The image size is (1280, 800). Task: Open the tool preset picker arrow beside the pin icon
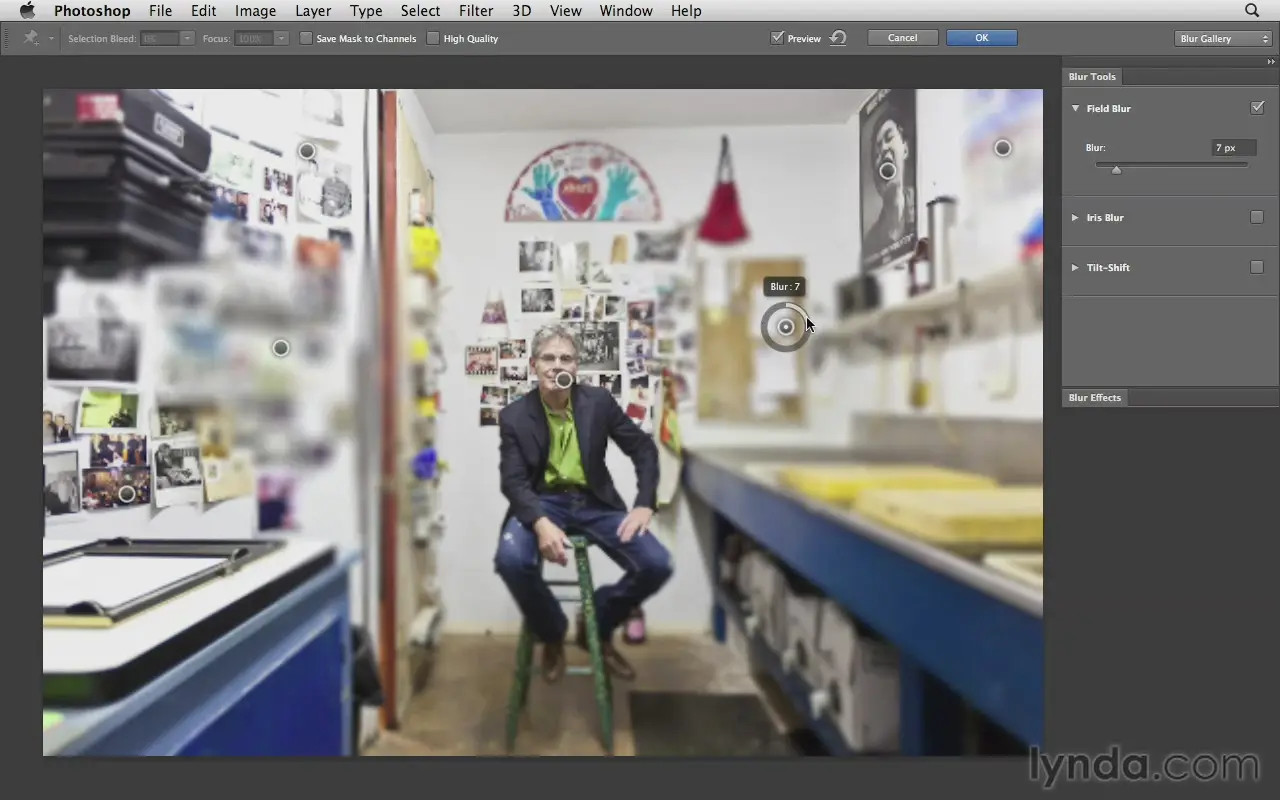[51, 39]
